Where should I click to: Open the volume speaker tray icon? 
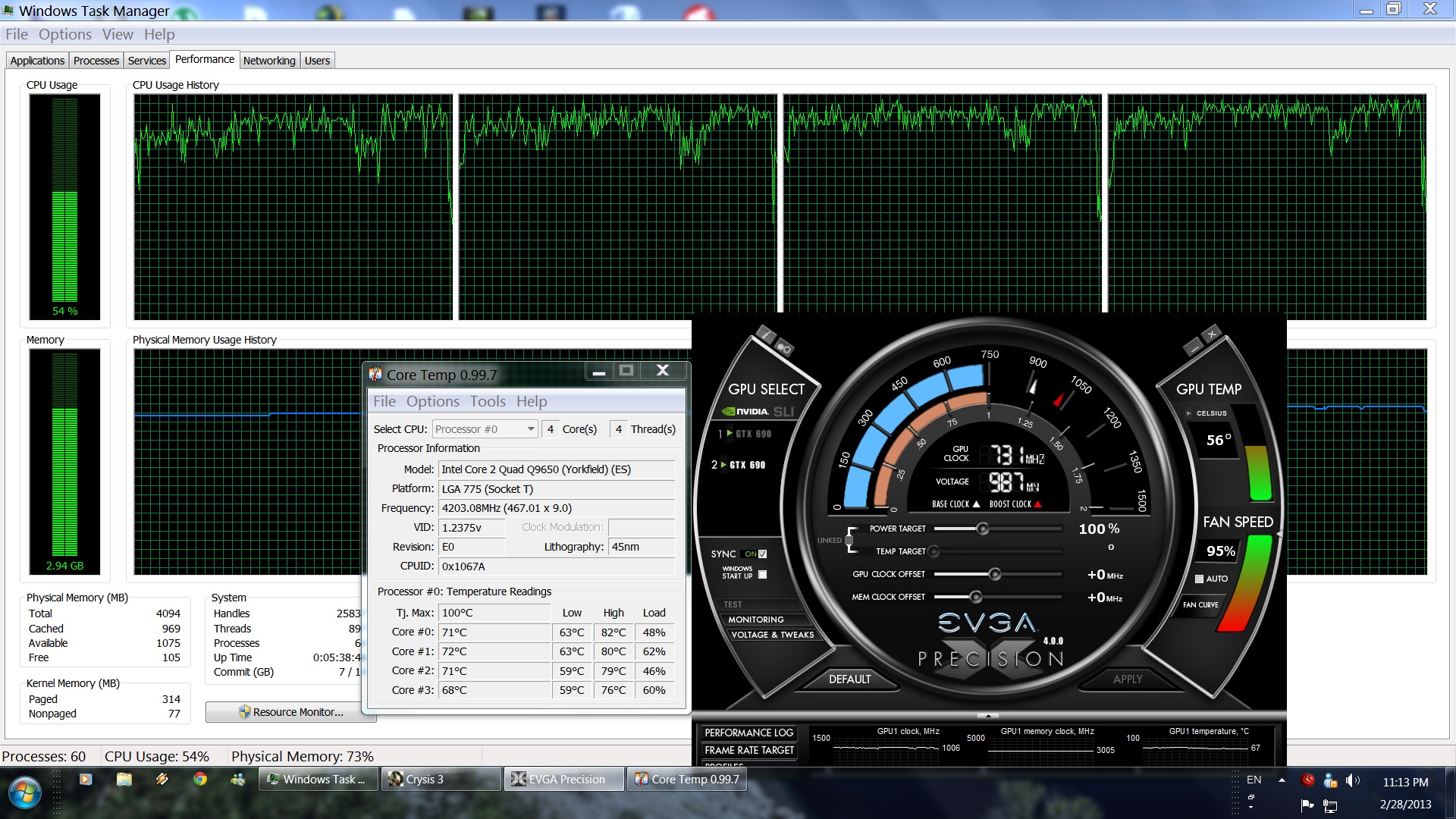tap(1352, 780)
